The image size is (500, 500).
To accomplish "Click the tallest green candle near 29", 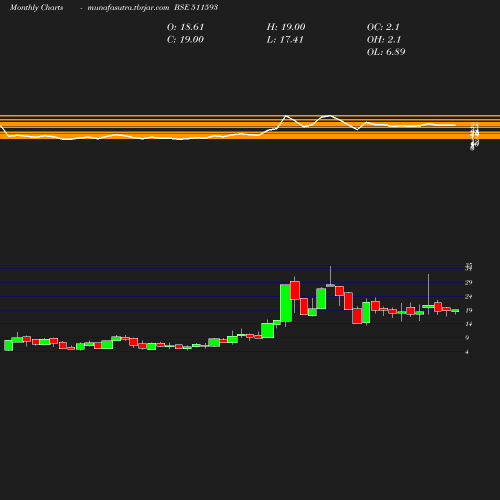I will (285, 303).
